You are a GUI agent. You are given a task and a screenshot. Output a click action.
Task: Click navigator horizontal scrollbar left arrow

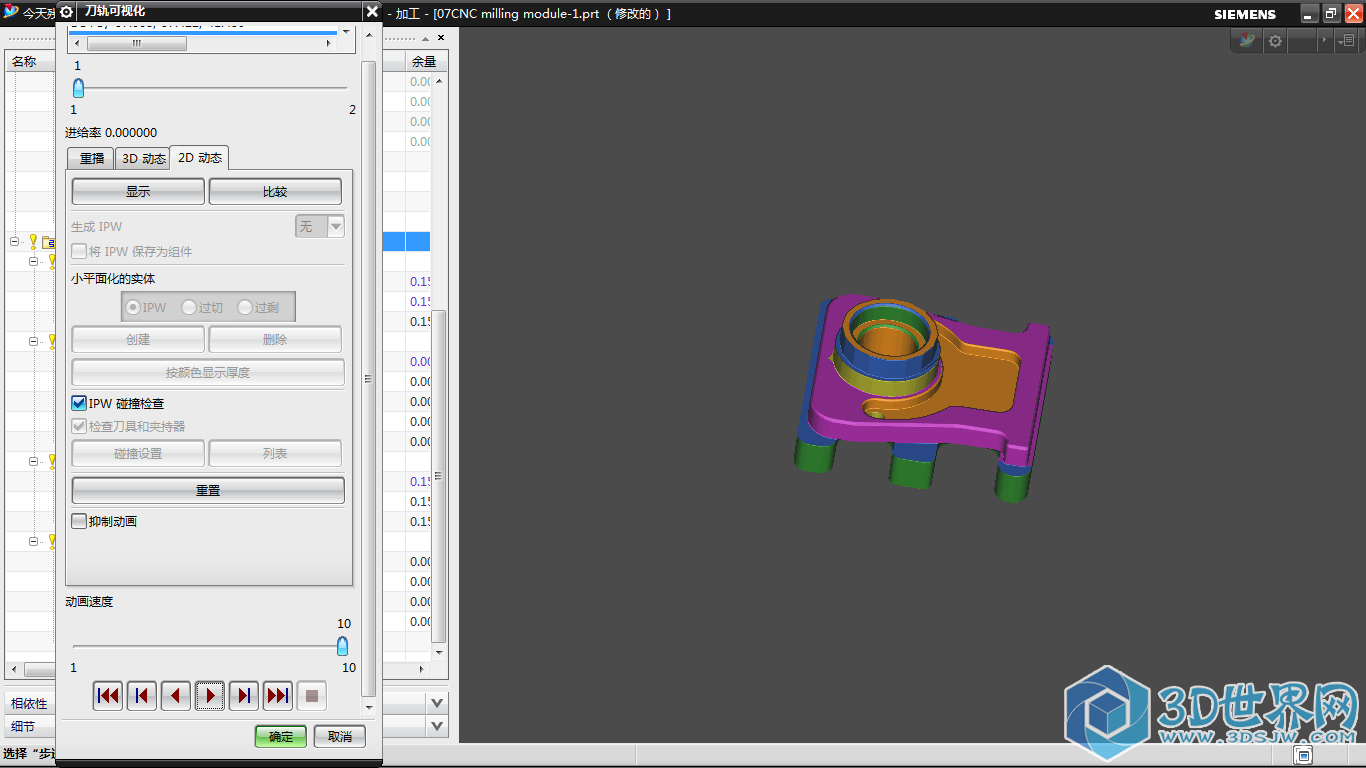click(x=12, y=670)
